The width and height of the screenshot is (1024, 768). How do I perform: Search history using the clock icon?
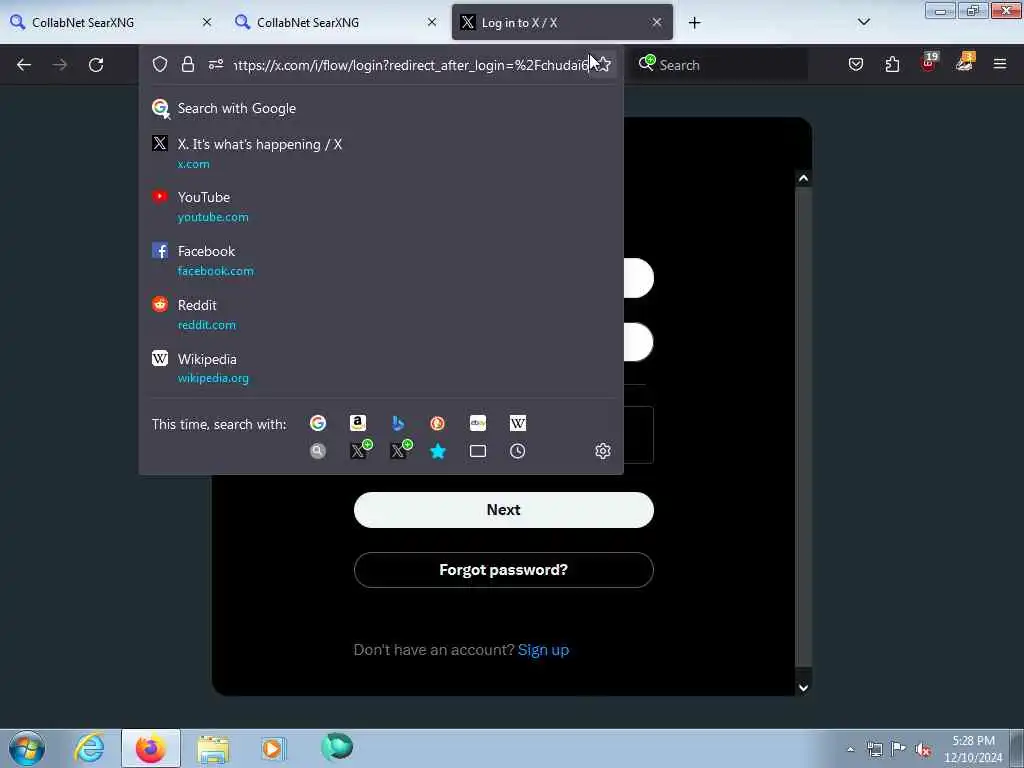(518, 451)
